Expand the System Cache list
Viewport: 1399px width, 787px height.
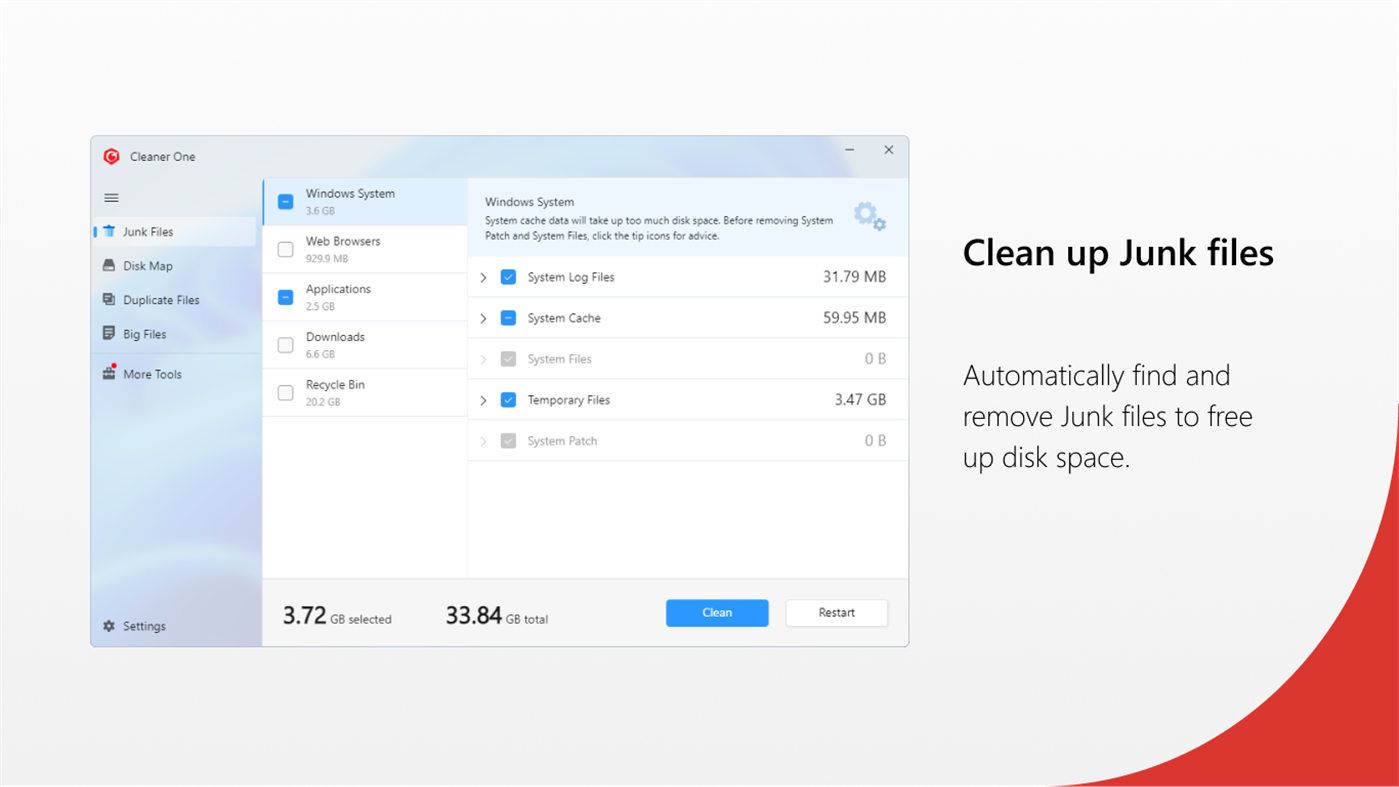coord(483,318)
